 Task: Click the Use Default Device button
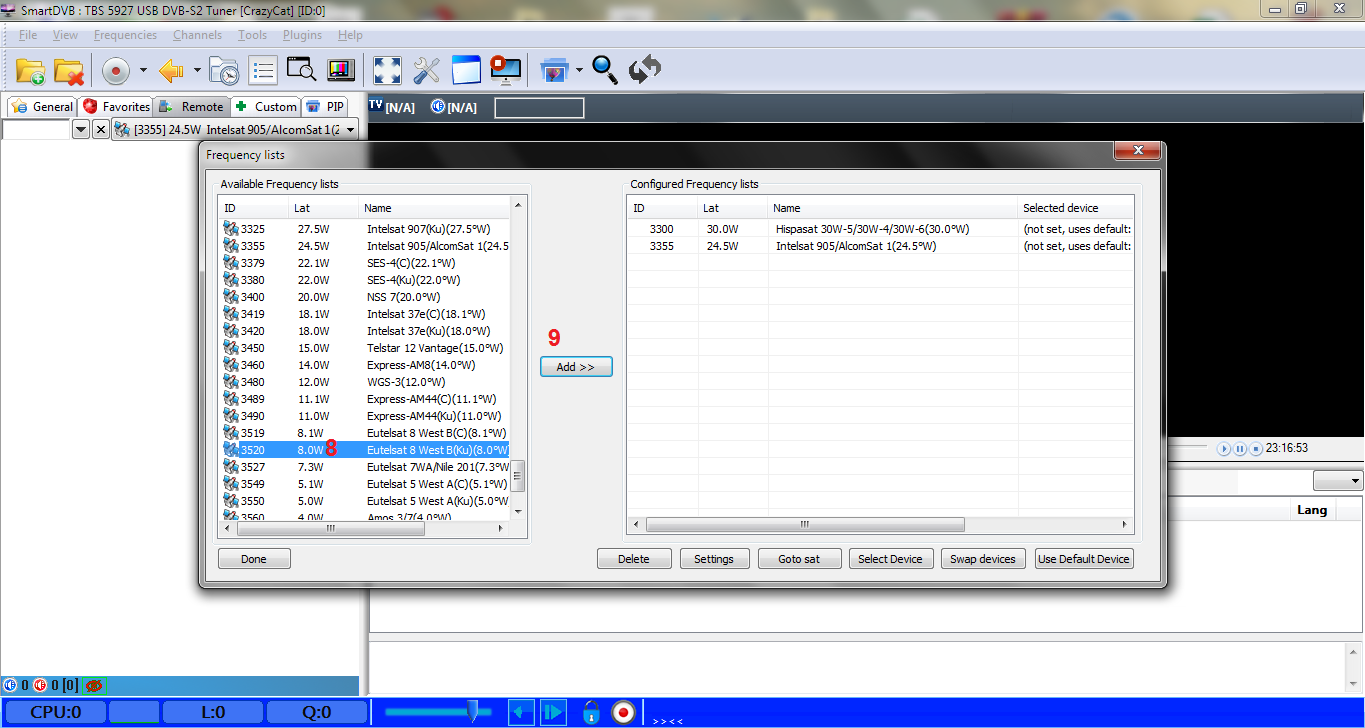pos(1084,559)
